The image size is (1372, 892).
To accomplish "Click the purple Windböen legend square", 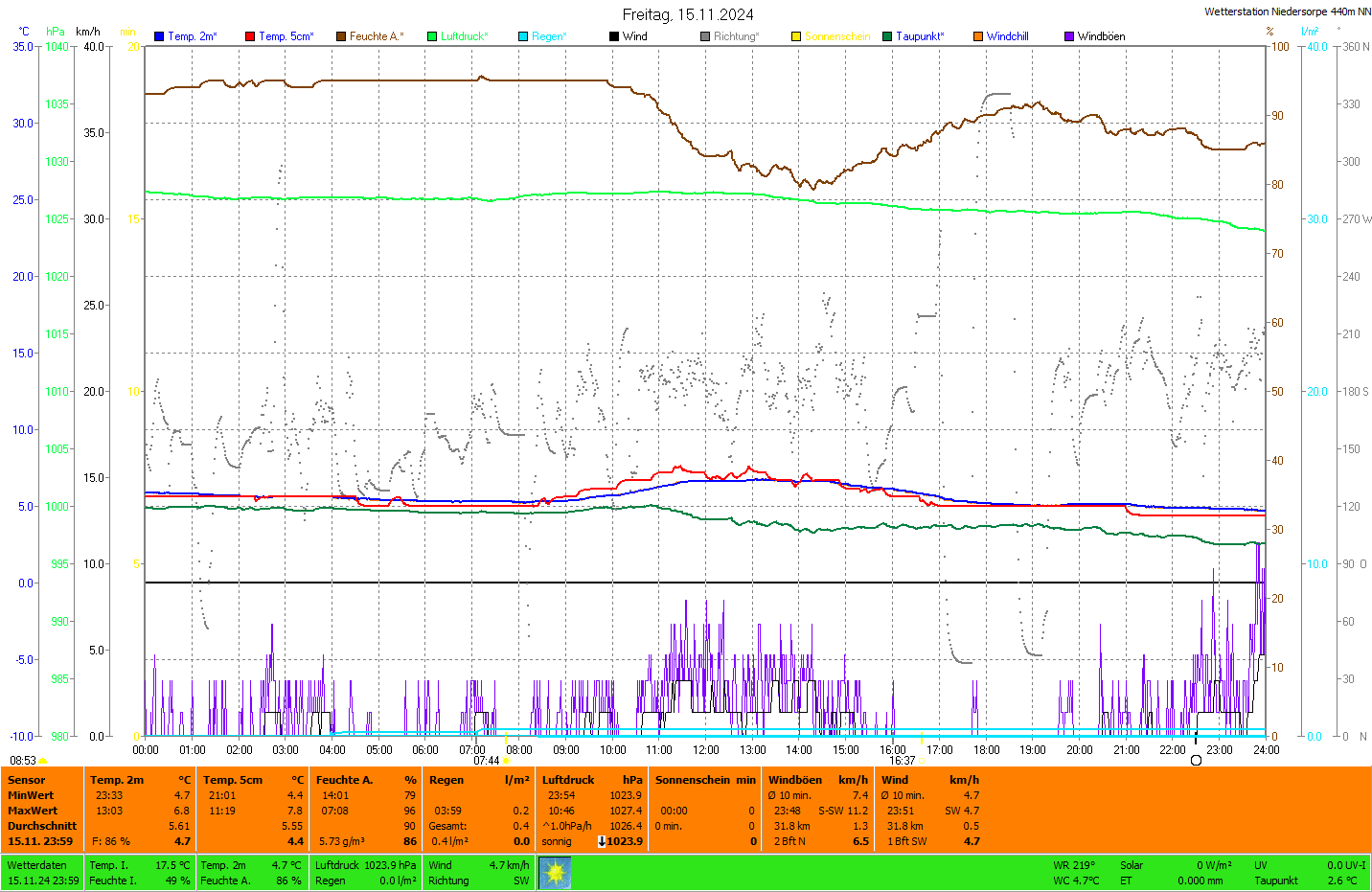I will point(1069,36).
